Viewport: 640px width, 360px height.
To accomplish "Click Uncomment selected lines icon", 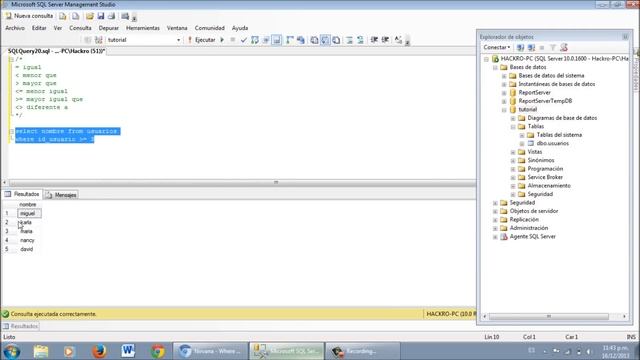I will coord(360,40).
